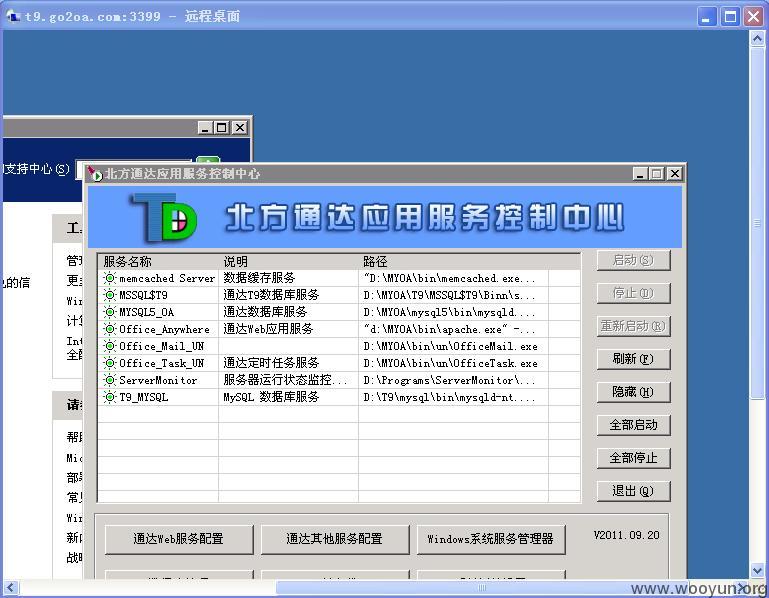Click the V2011.09.20 version label
This screenshot has width=769, height=598.
(x=626, y=535)
